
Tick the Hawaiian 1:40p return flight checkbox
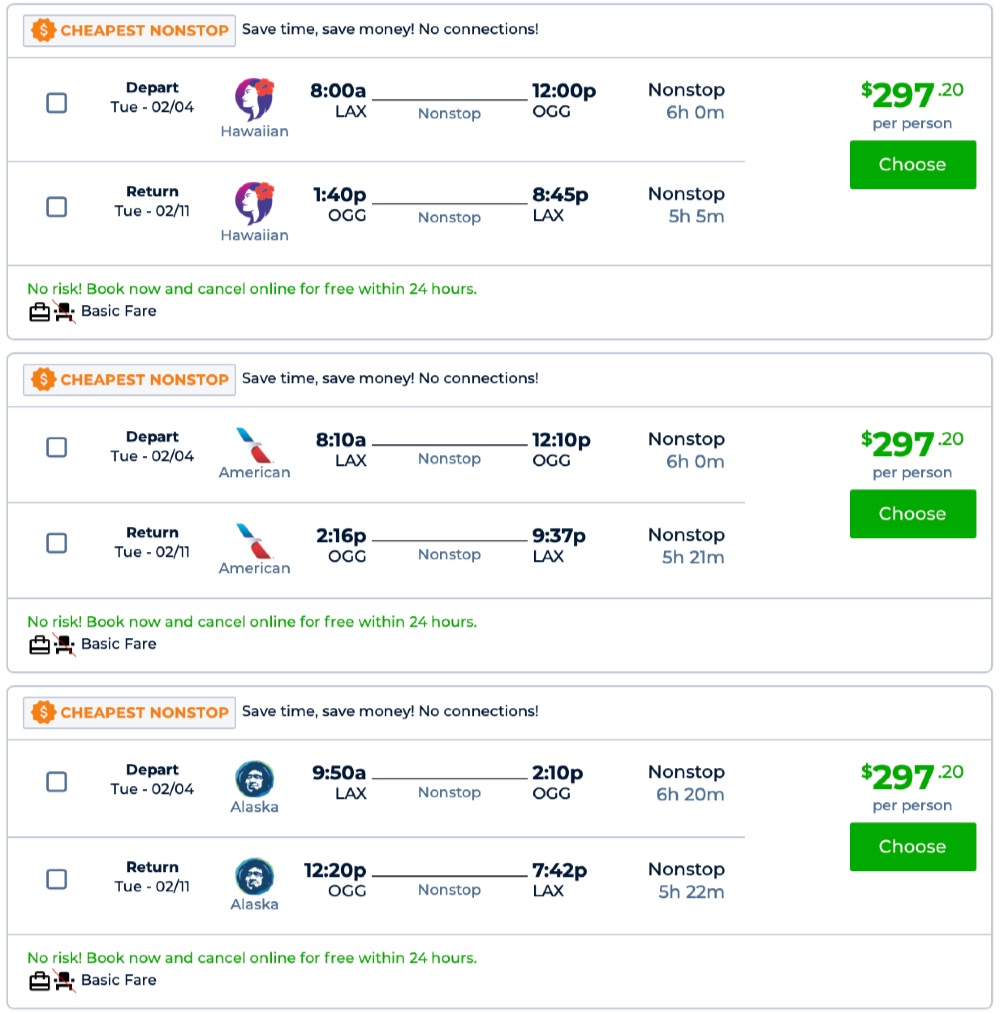coord(57,206)
